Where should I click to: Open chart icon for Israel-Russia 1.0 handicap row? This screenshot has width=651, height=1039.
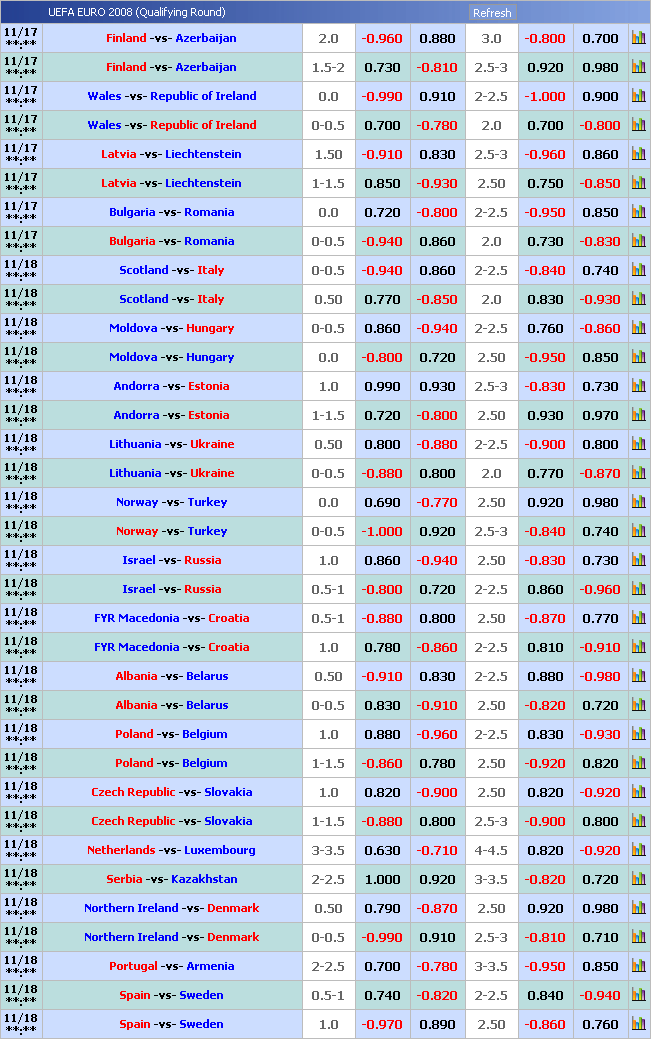[638, 560]
